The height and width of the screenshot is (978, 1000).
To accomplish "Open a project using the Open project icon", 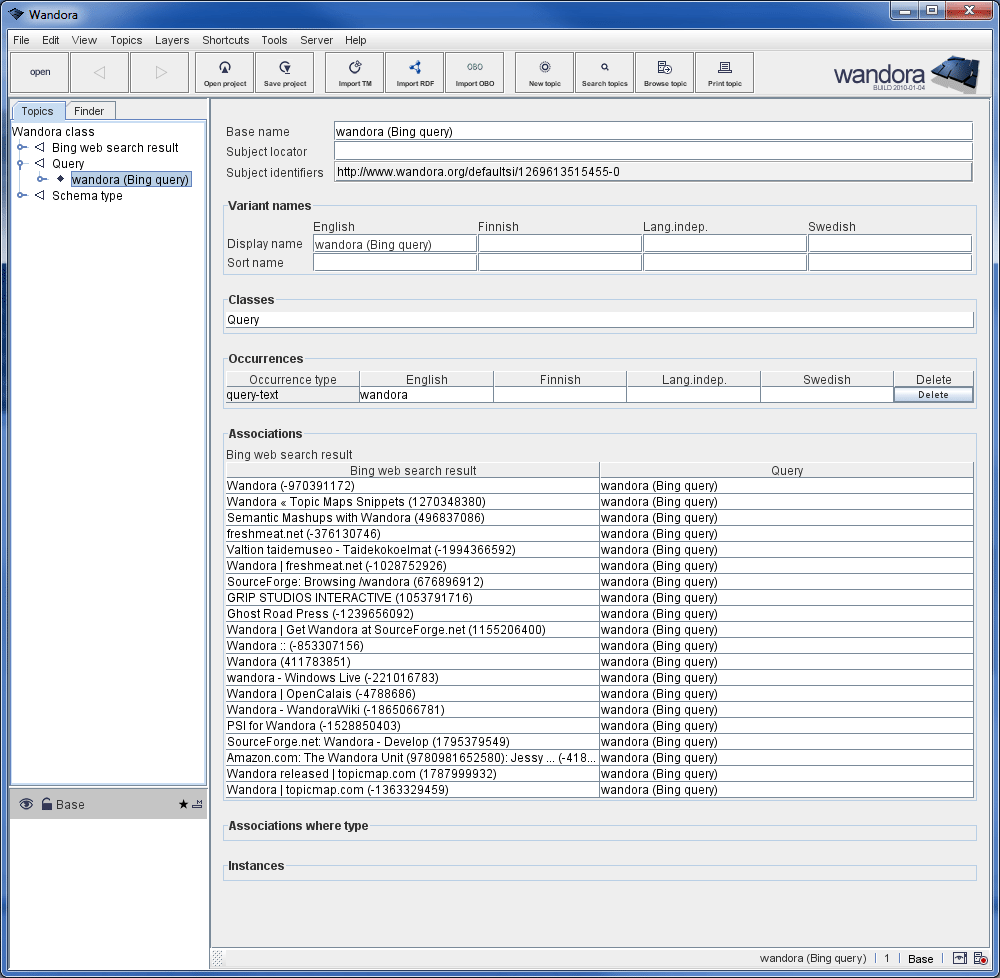I will pos(223,72).
